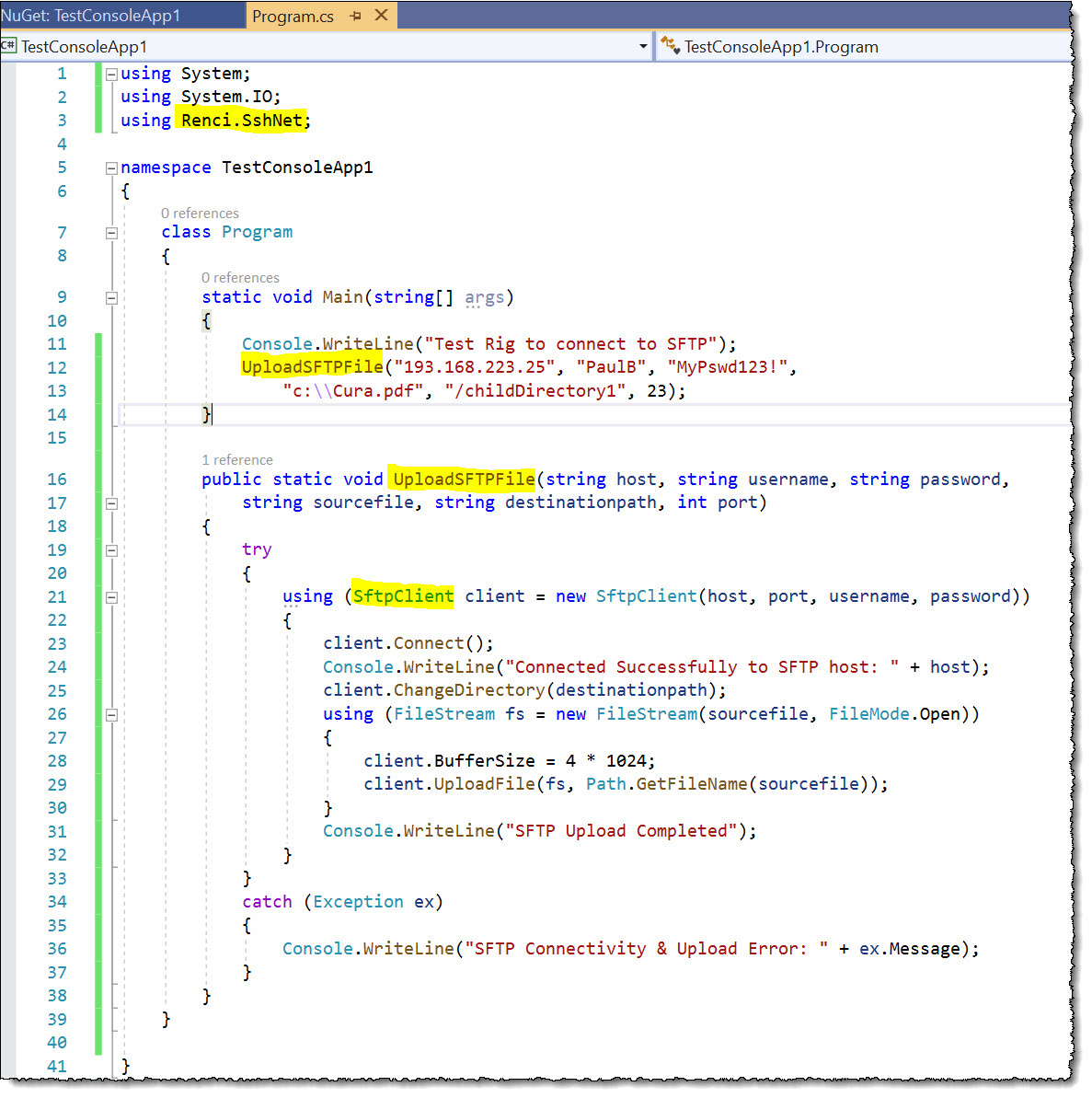Collapse the class Program block
1092x1098 pixels.
[111, 233]
